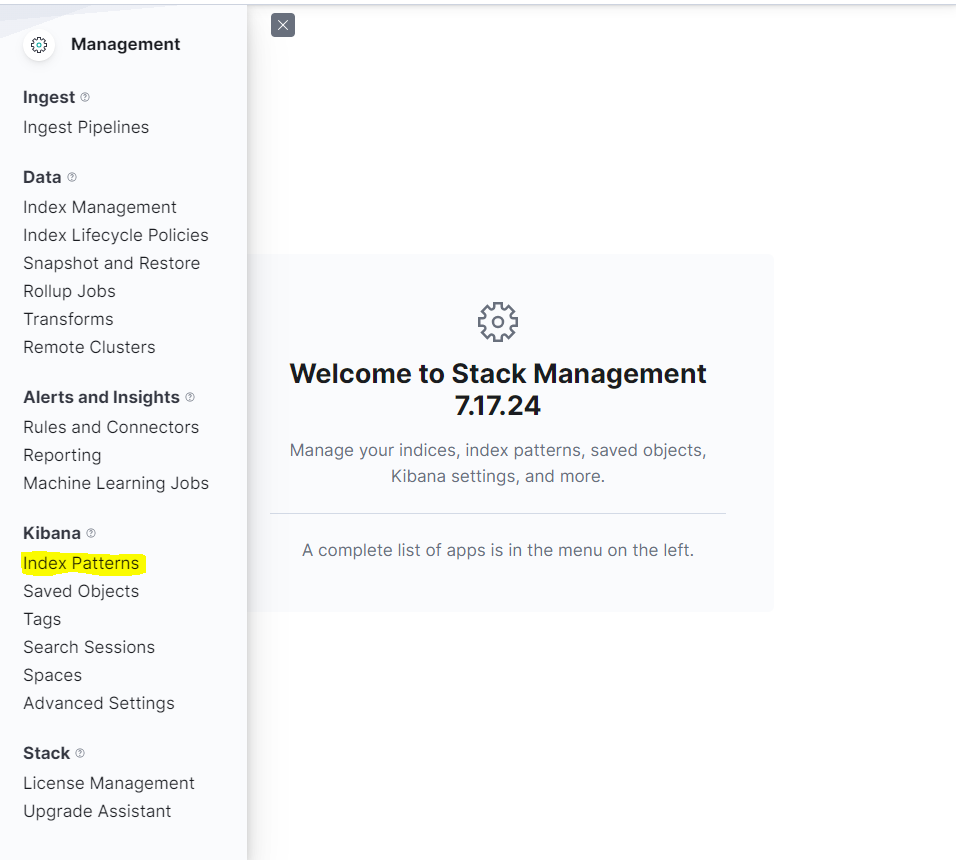Open License Management

point(109,783)
